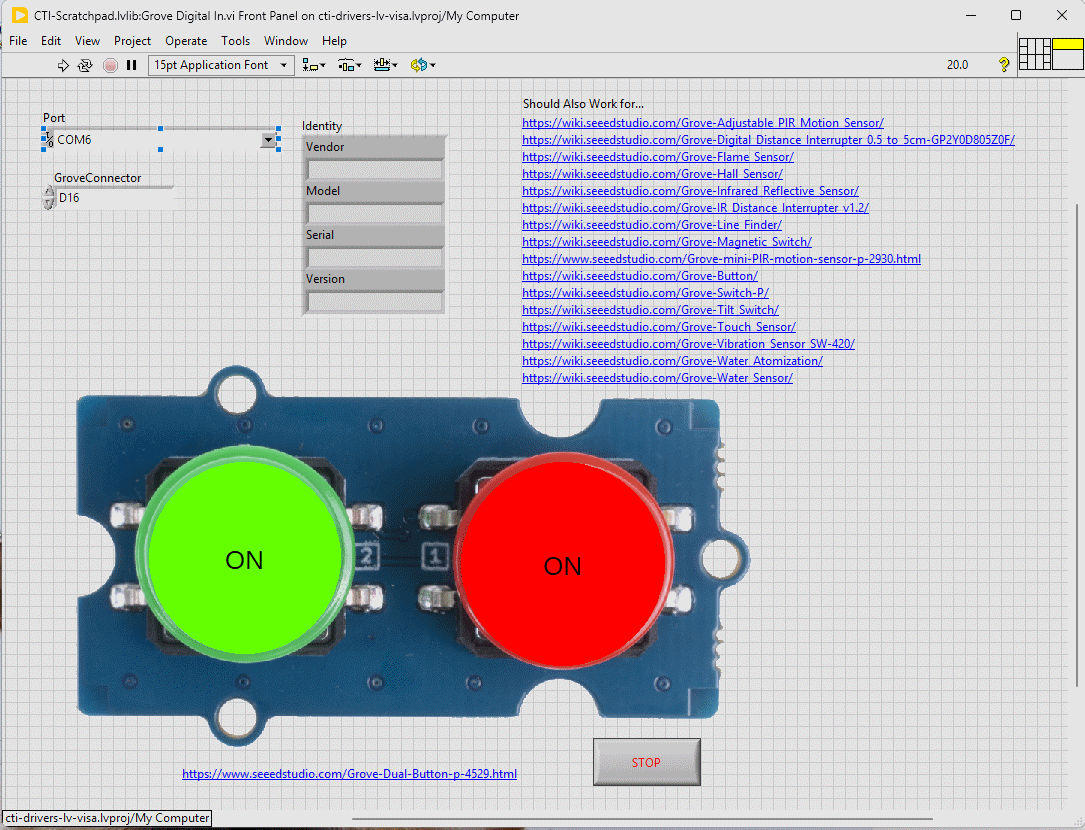Show Context Help with the question mark
The image size is (1085, 830).
1004,65
